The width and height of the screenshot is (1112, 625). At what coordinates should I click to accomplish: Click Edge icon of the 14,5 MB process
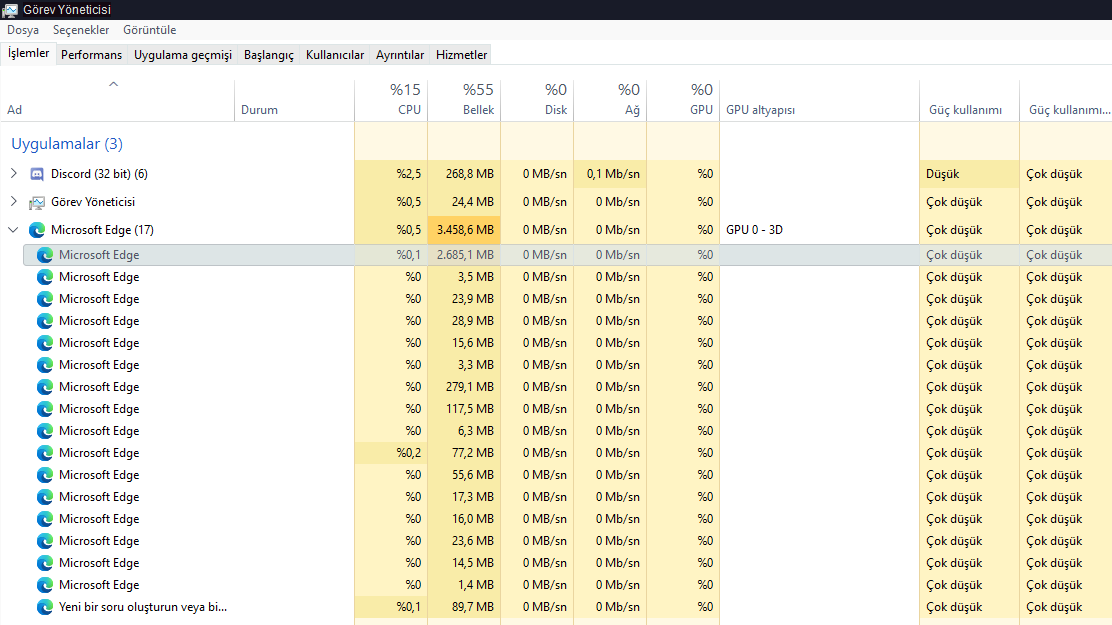point(45,563)
